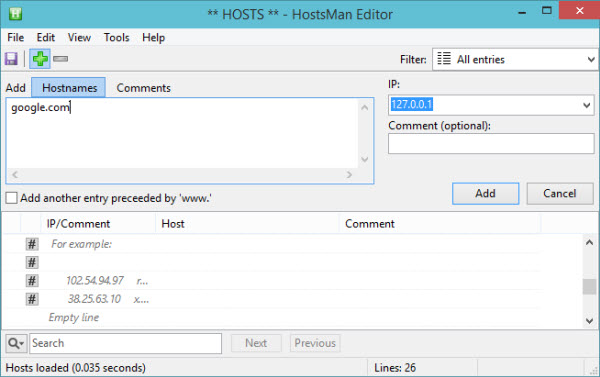Viewport: 600px width, 377px height.
Task: Open the View menu
Action: pyautogui.click(x=79, y=38)
